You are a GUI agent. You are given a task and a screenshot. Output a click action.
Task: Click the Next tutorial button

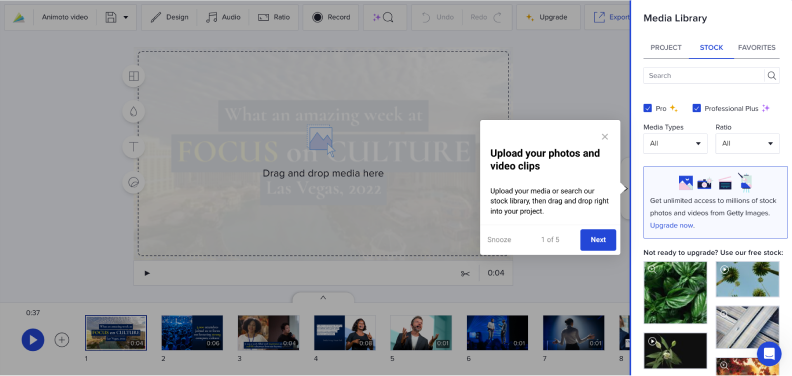point(598,240)
